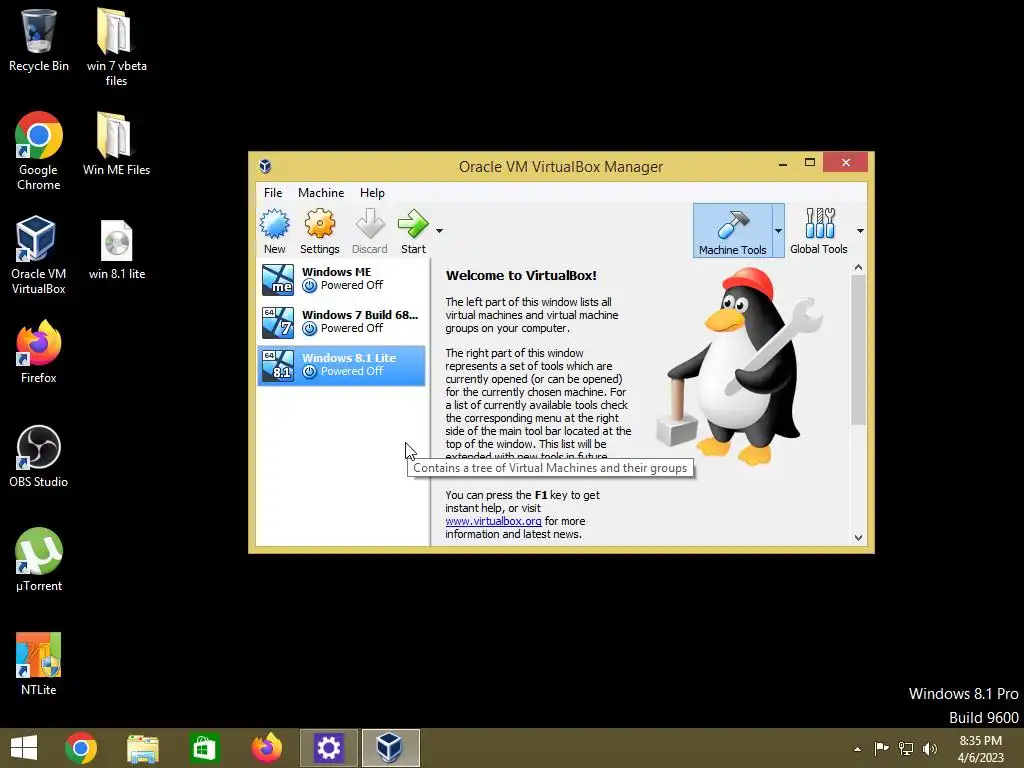Minimize the VirtualBox Manager window
1024x768 pixels.
pos(782,163)
